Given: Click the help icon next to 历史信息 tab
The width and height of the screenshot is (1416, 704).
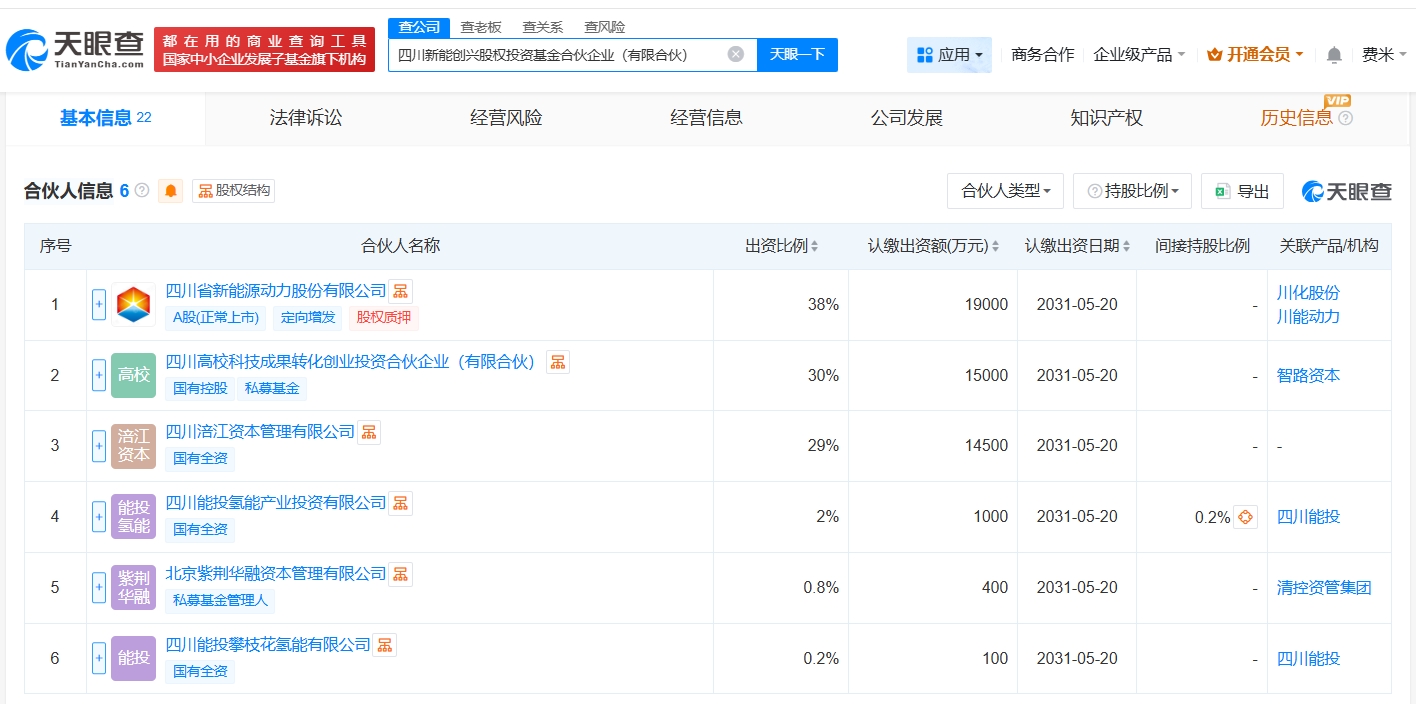Looking at the screenshot, I should (x=1345, y=118).
